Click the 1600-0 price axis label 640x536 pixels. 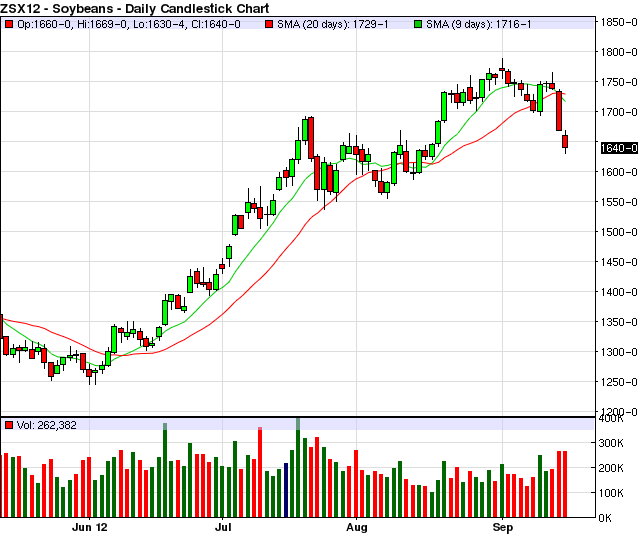click(619, 172)
